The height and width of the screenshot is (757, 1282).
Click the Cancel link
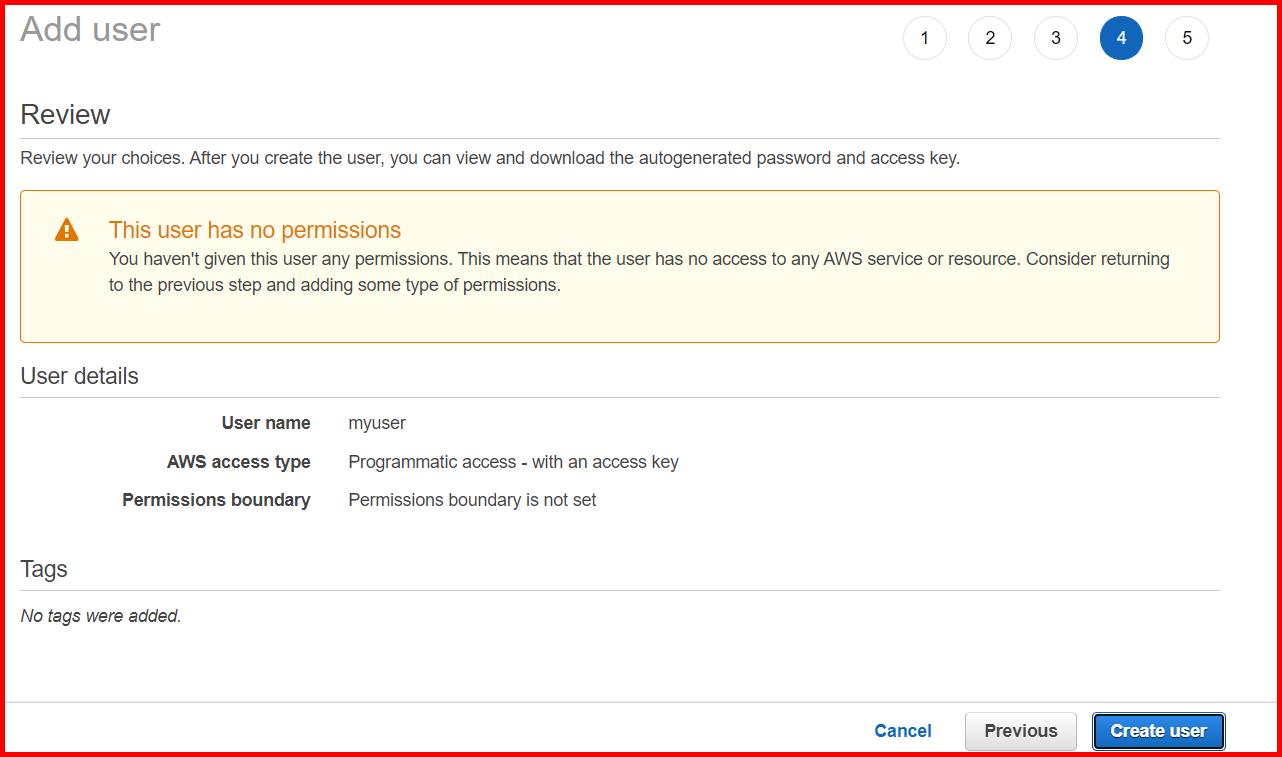pyautogui.click(x=902, y=730)
